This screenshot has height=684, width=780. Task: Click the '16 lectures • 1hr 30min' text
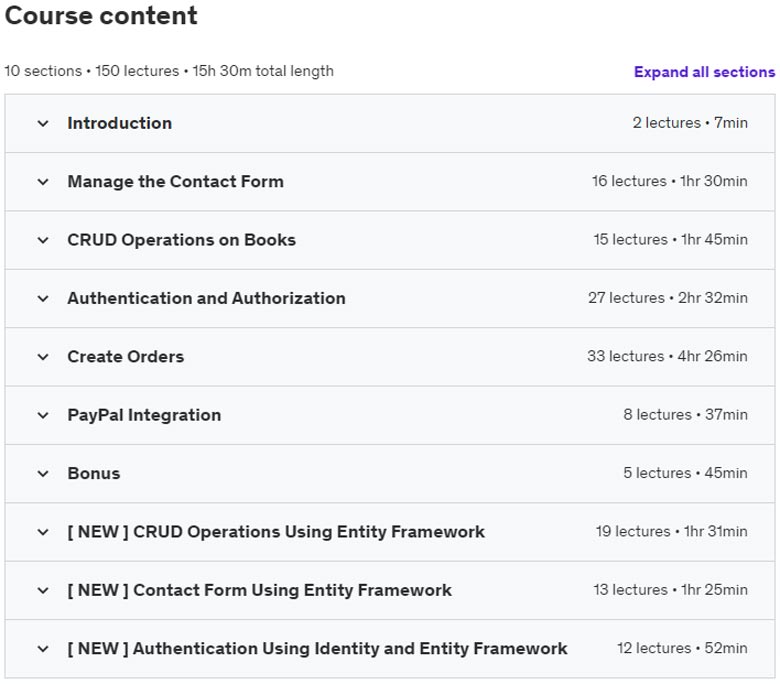point(670,181)
